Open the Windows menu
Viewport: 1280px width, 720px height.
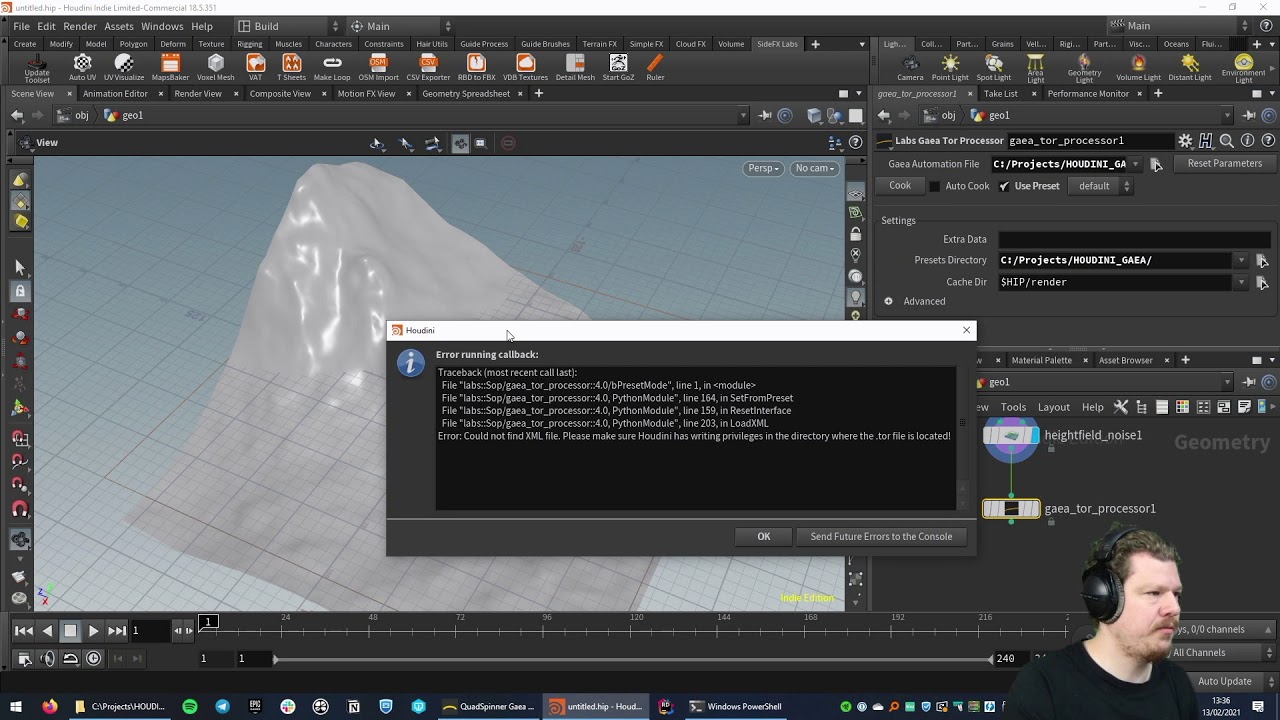162,26
